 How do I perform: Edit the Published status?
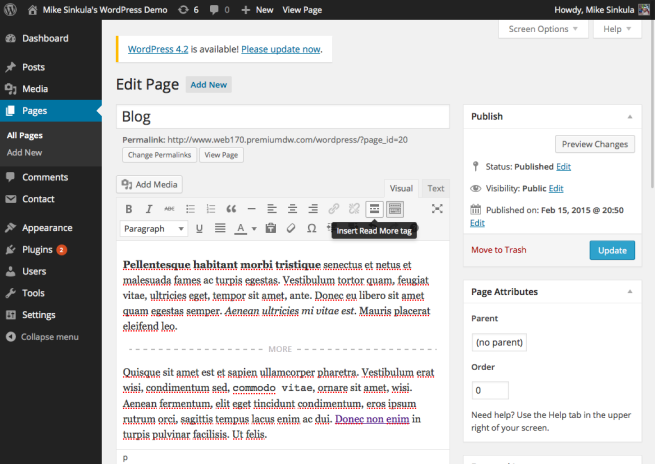click(563, 167)
